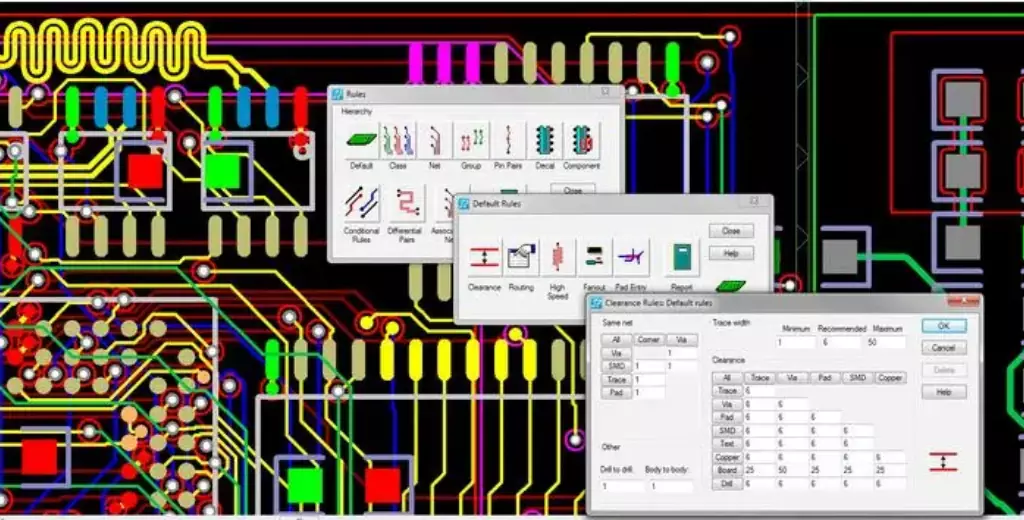Viewport: 1024px width, 520px height.
Task: Click the Board row button in Clearance
Action: [x=727, y=470]
